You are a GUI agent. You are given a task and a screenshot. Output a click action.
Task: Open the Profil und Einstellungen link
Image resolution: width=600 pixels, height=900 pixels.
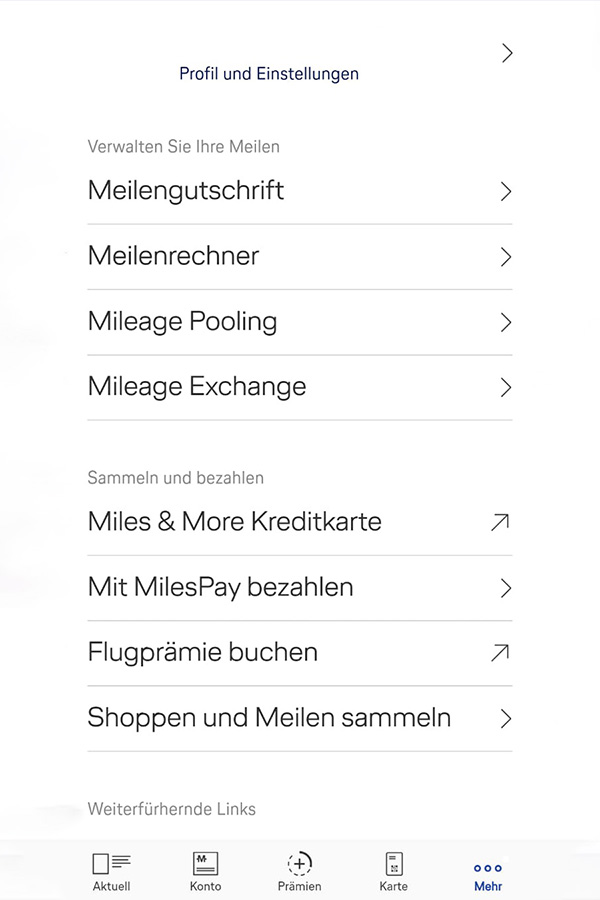pyautogui.click(x=268, y=74)
